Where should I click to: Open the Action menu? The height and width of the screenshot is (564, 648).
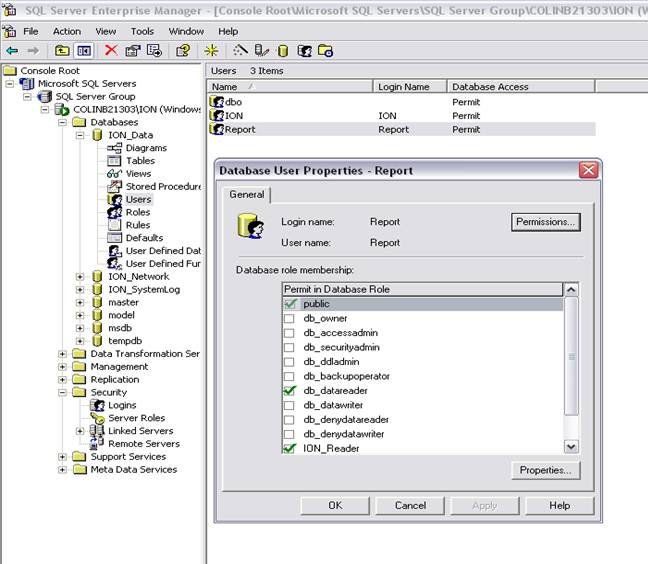67,31
